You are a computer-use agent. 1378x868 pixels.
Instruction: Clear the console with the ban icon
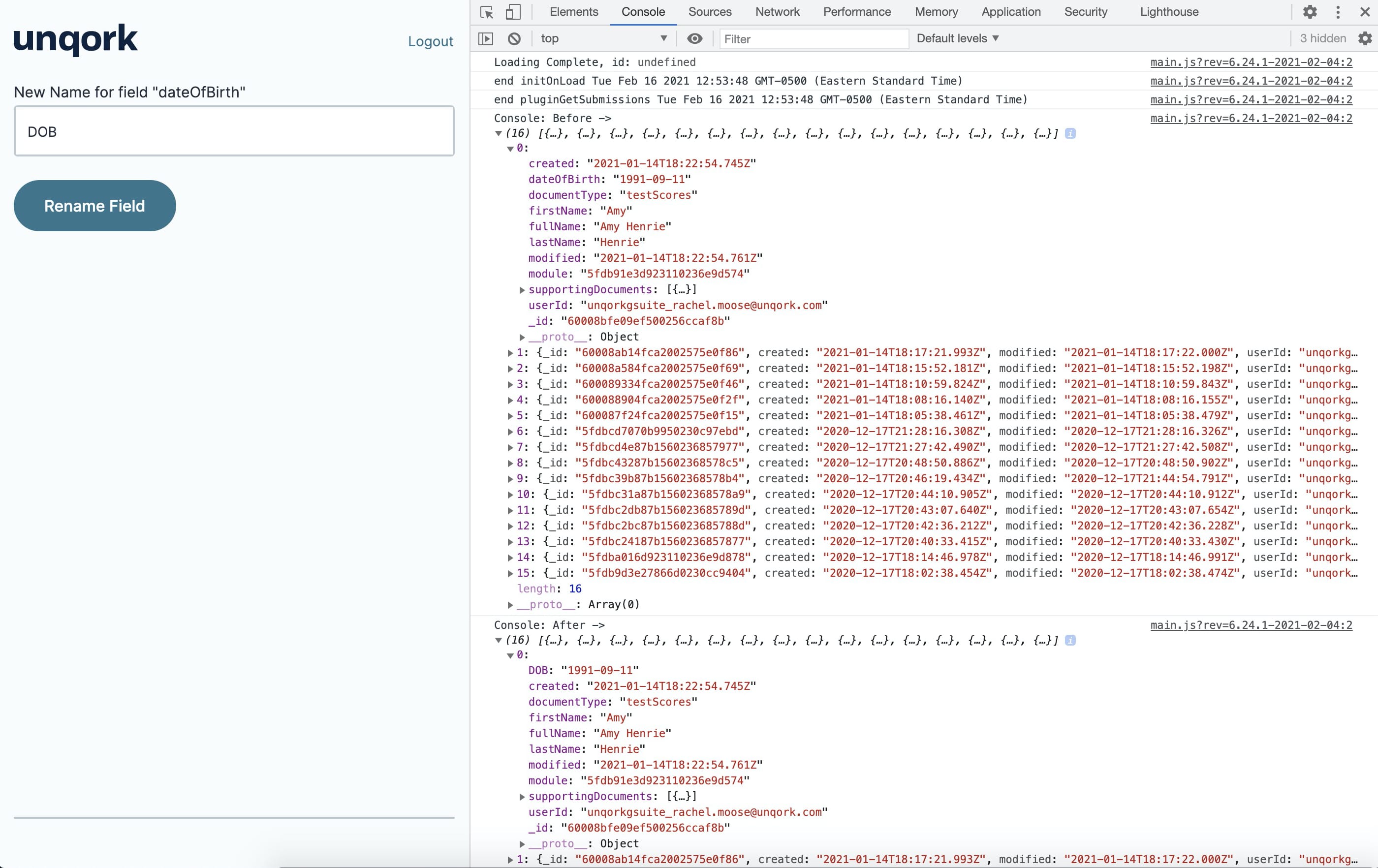click(x=514, y=38)
